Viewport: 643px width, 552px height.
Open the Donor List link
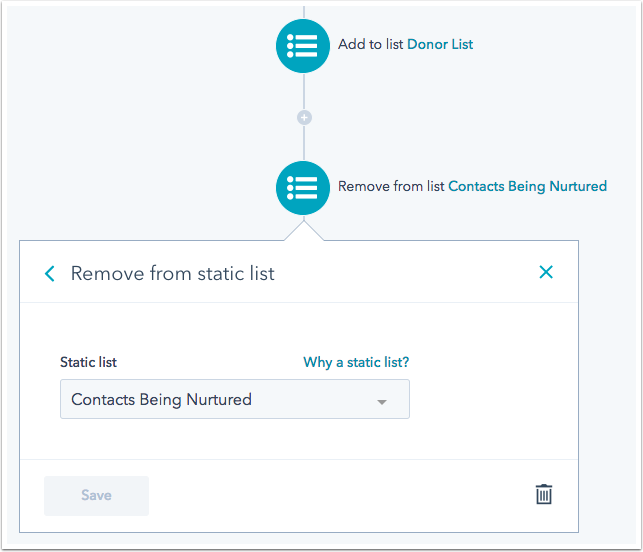440,44
